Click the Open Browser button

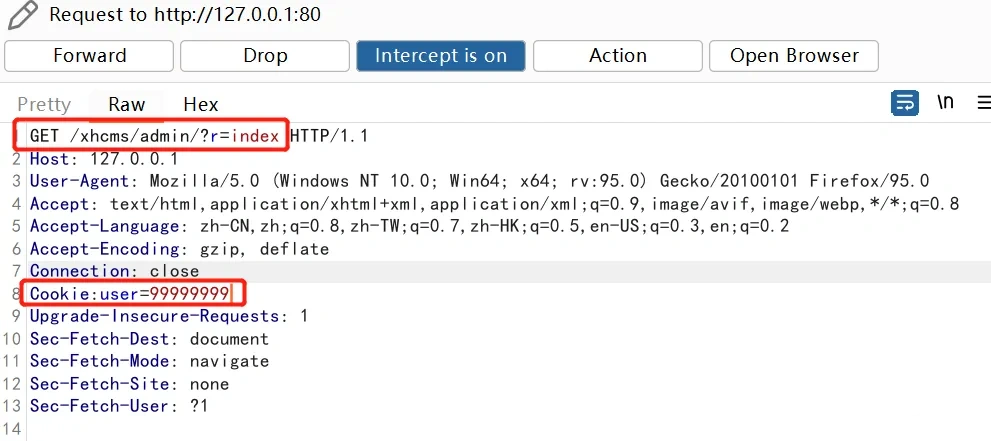[794, 56]
